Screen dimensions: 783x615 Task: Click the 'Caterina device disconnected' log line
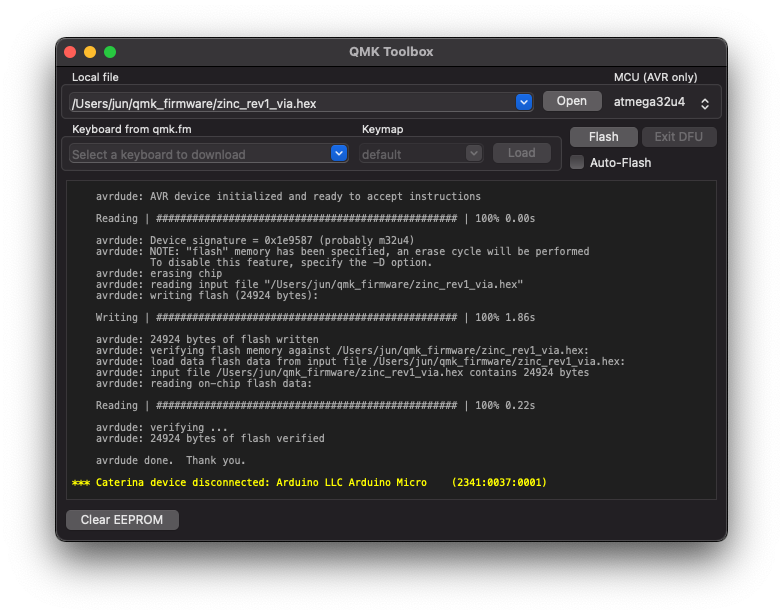[x=310, y=482]
